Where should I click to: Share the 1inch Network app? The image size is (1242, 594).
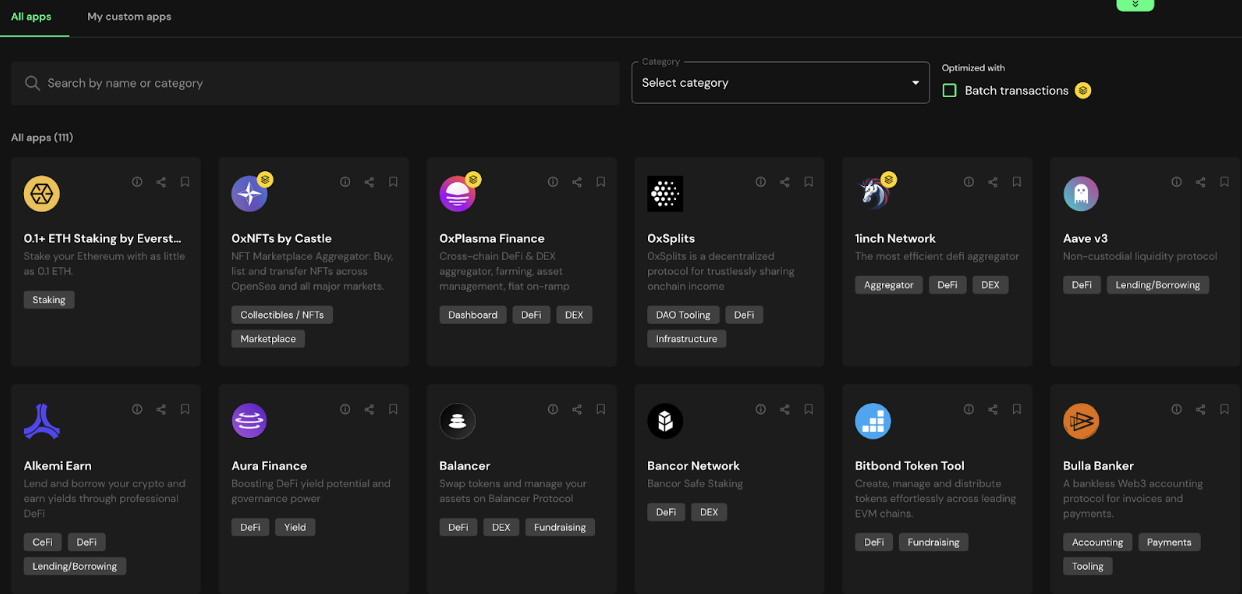click(x=993, y=182)
